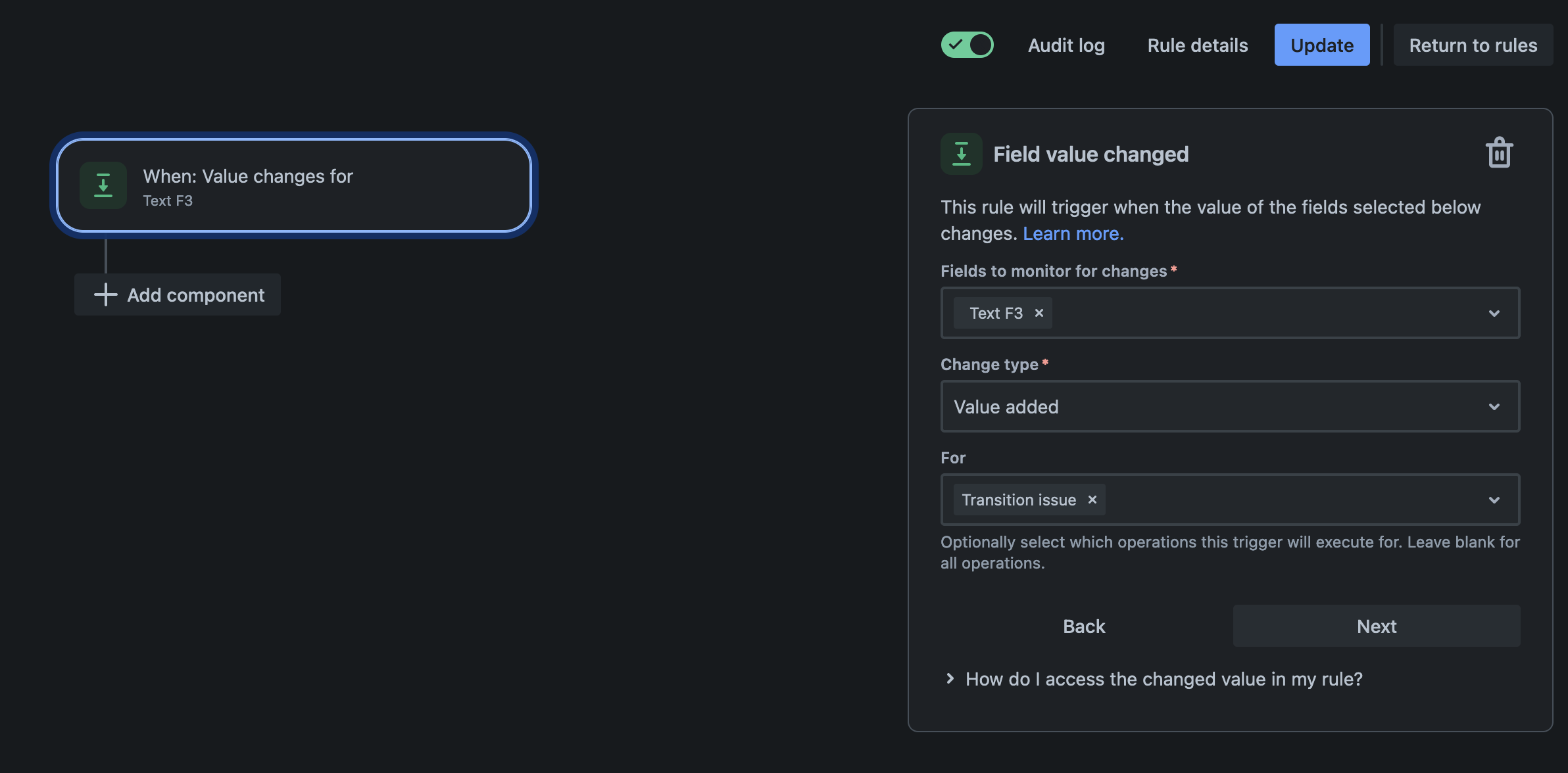
Task: Remove the Text F3 field tag
Action: click(x=1039, y=313)
